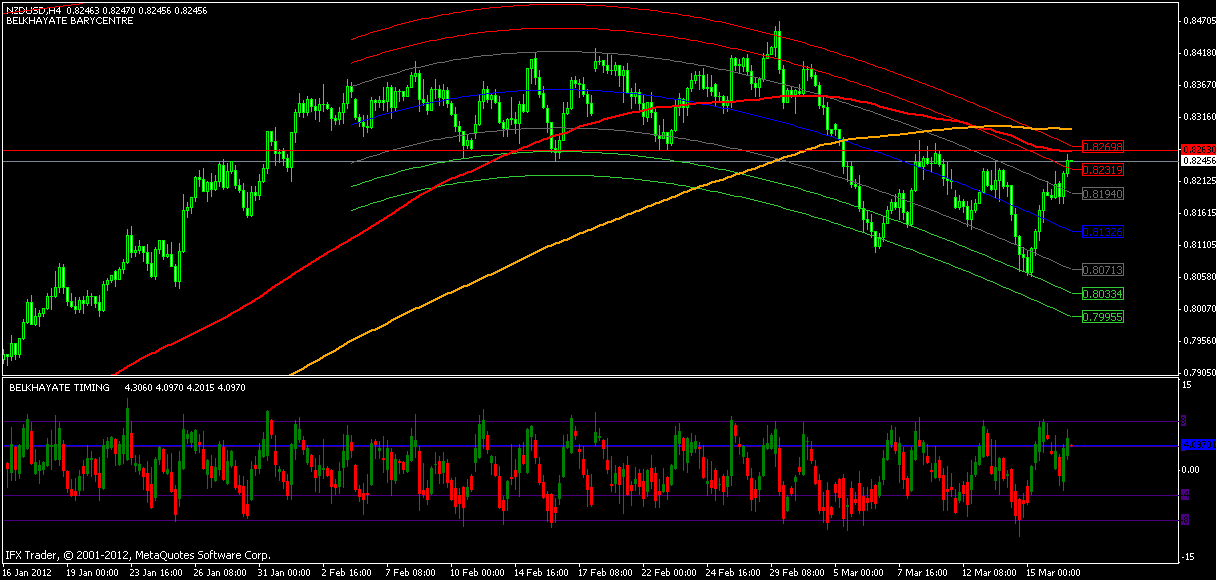The height and width of the screenshot is (580, 1216).
Task: Select the BELKHAYATE TIMING indicator label
Action: 59,387
